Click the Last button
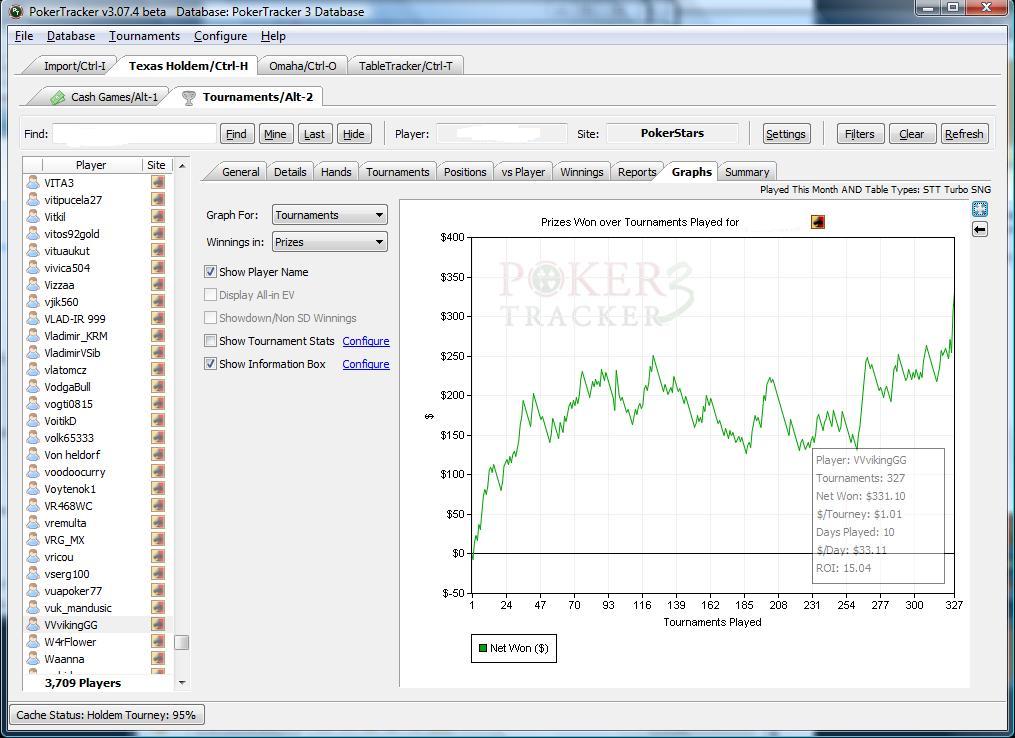1015x738 pixels. 315,133
